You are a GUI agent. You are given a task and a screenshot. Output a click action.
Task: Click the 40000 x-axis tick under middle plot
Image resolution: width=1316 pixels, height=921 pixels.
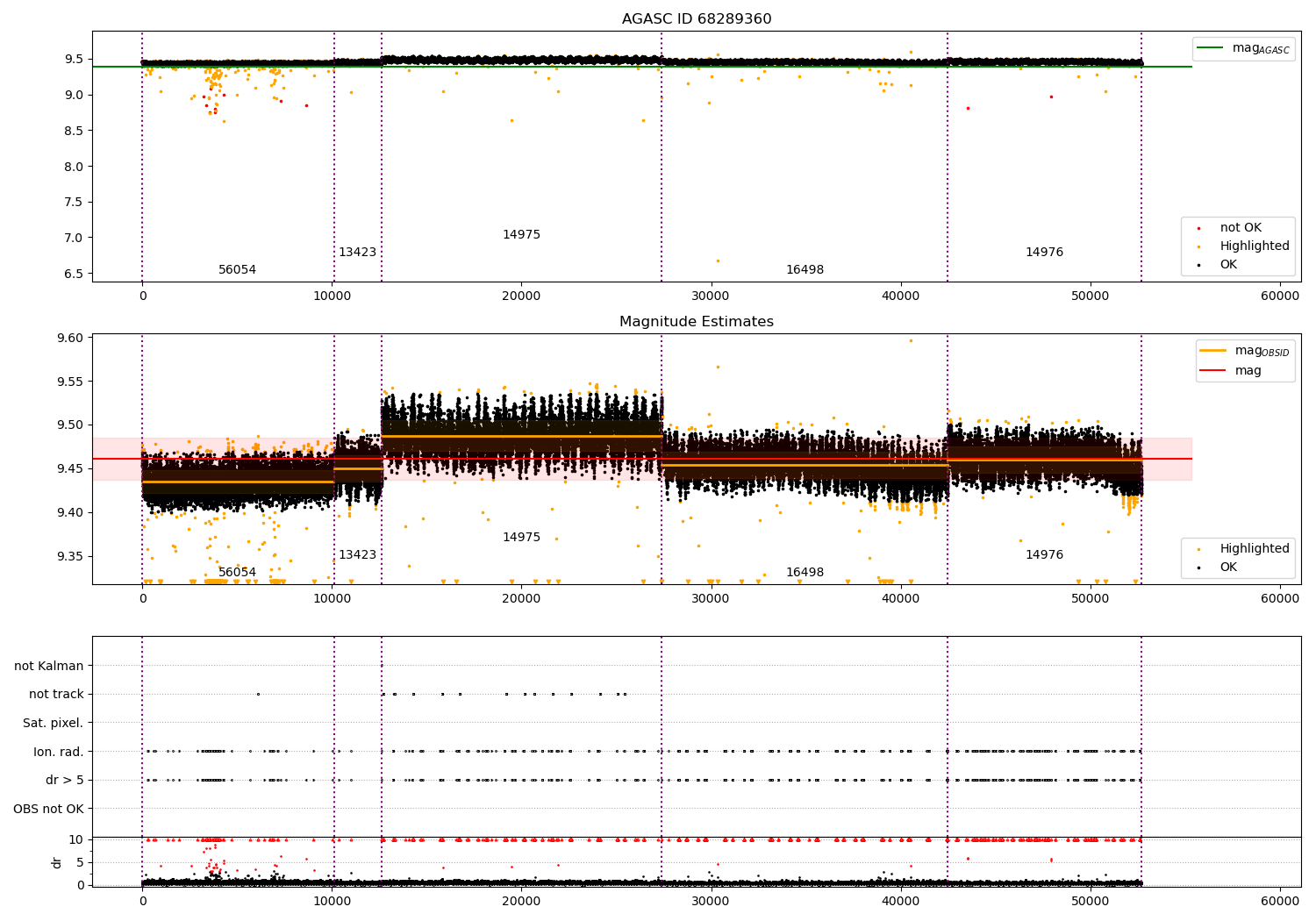click(901, 599)
